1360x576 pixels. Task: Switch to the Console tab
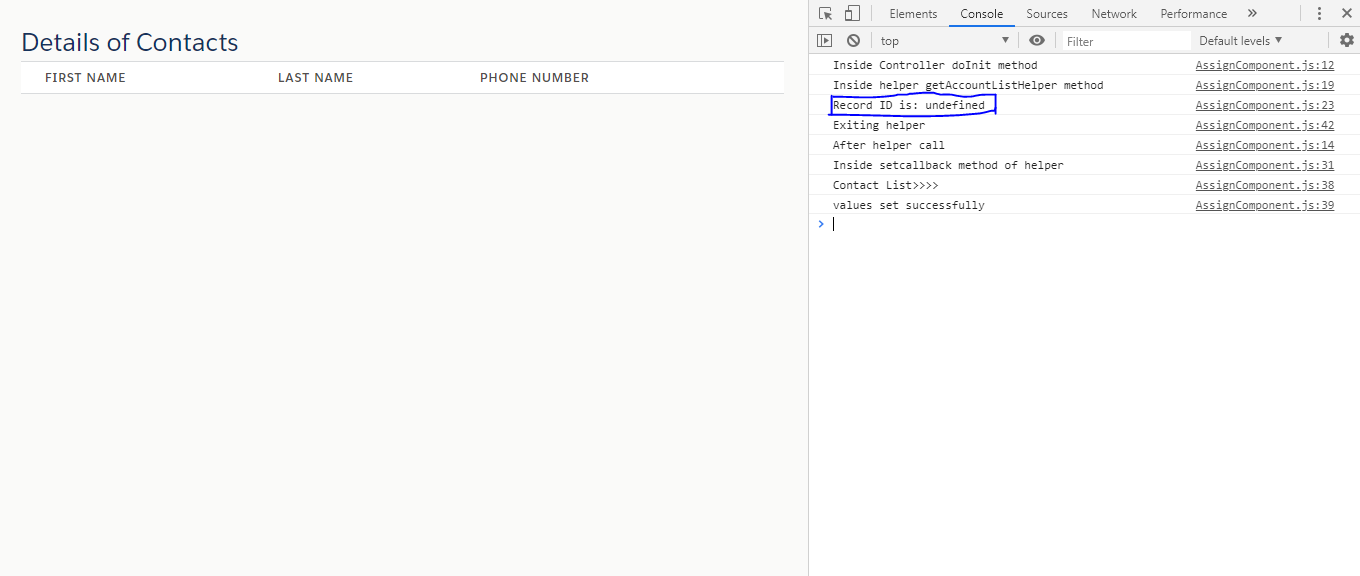point(982,13)
